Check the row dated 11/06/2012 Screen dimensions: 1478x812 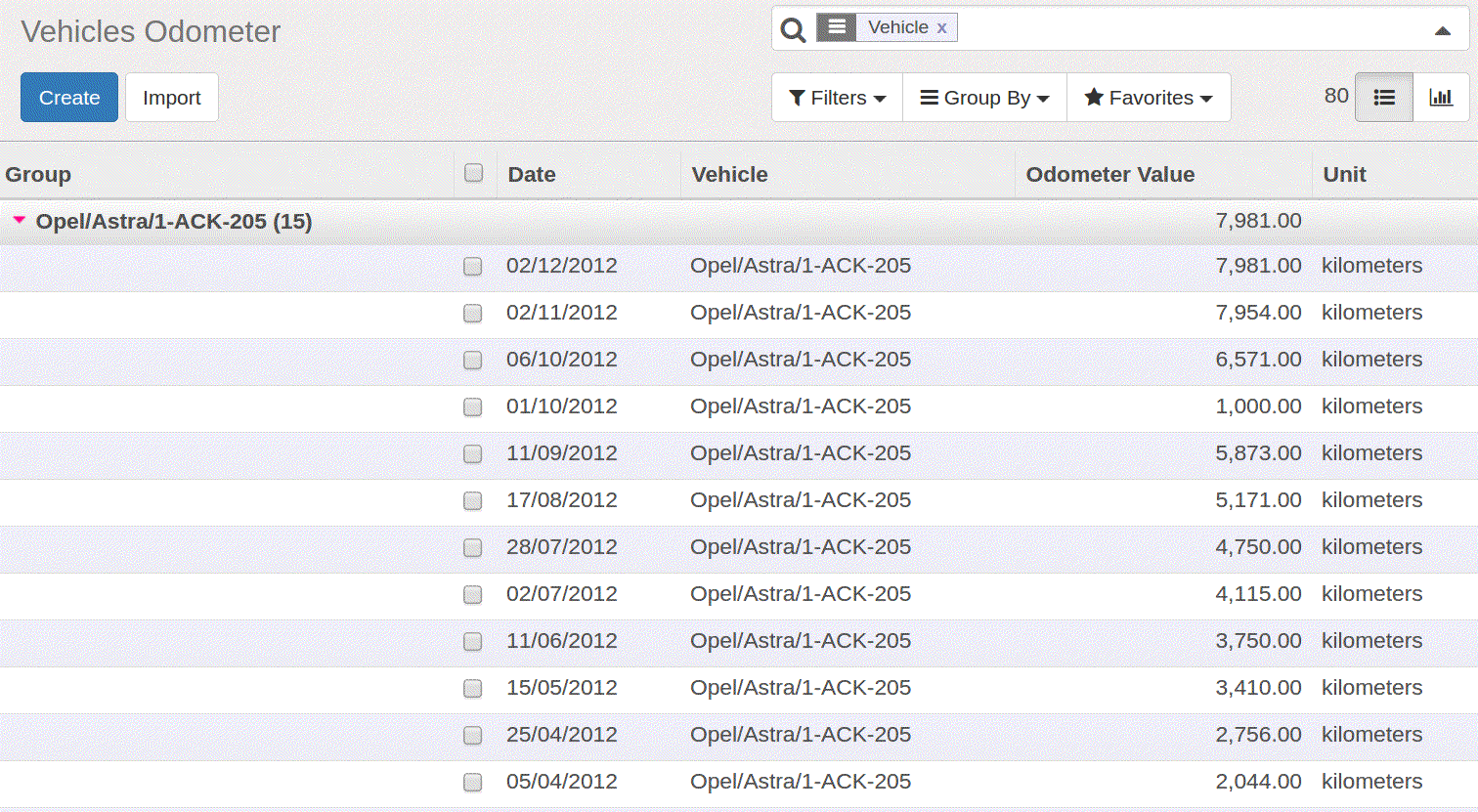[x=473, y=642]
